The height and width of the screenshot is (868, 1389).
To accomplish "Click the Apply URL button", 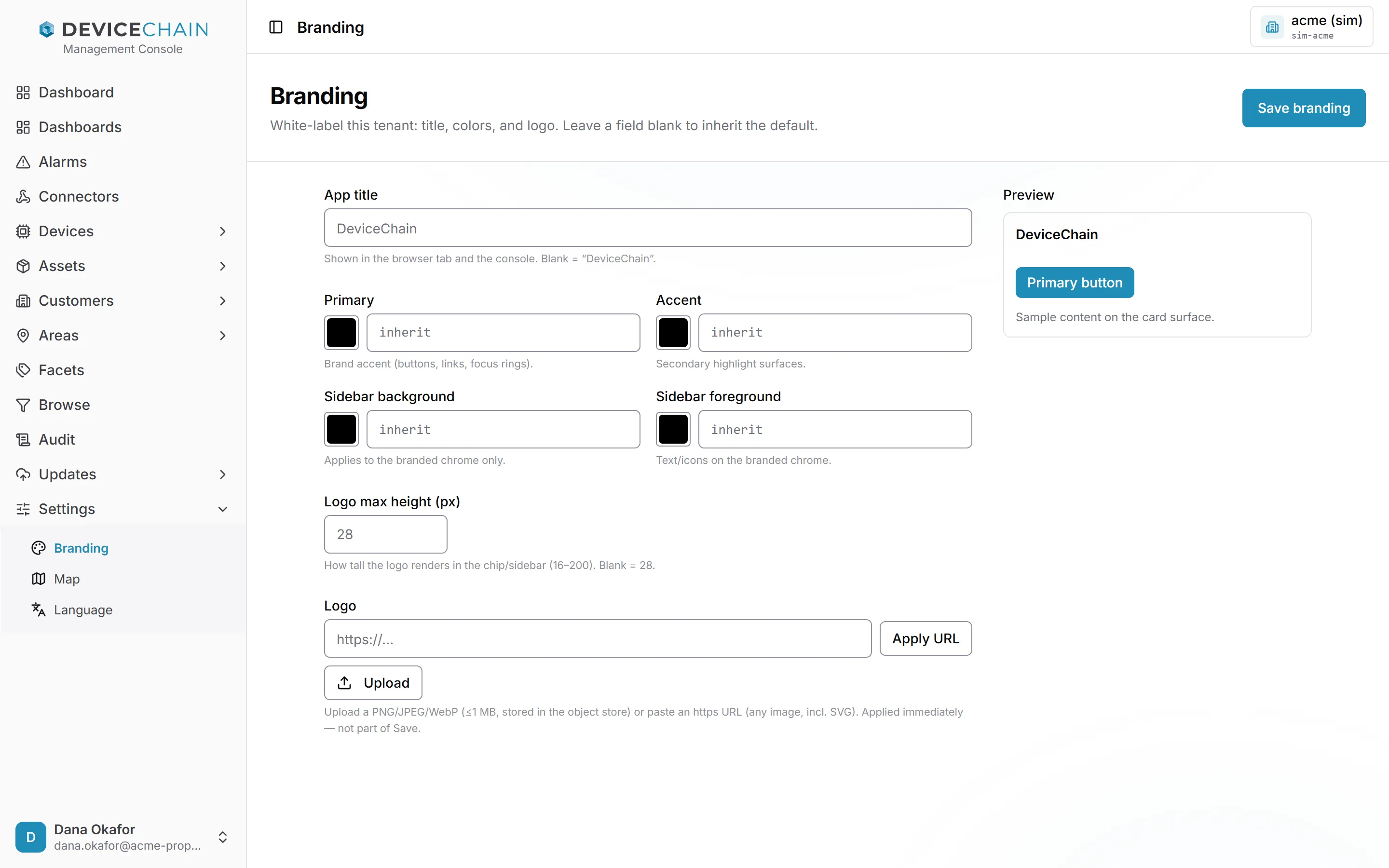I will pos(925,638).
